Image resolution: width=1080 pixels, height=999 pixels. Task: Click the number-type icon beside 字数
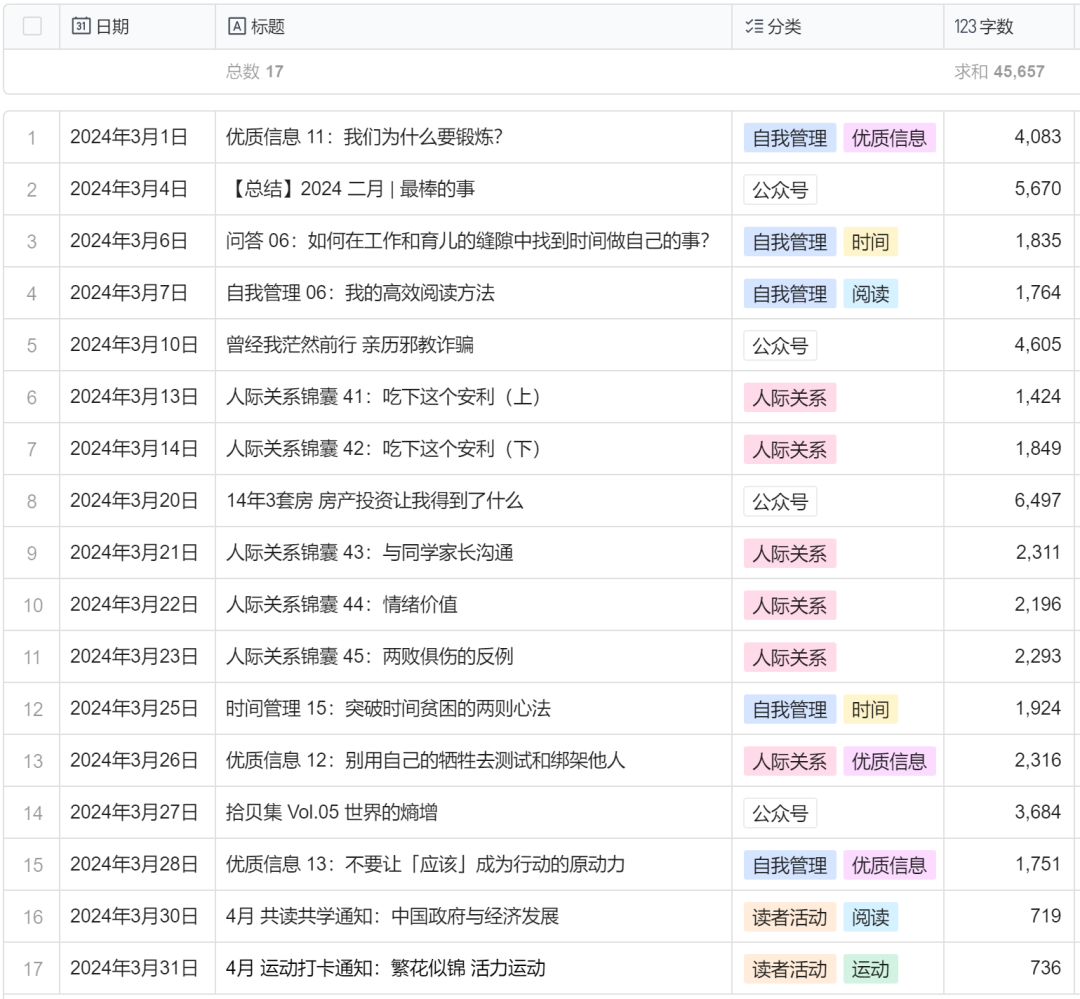[x=965, y=26]
